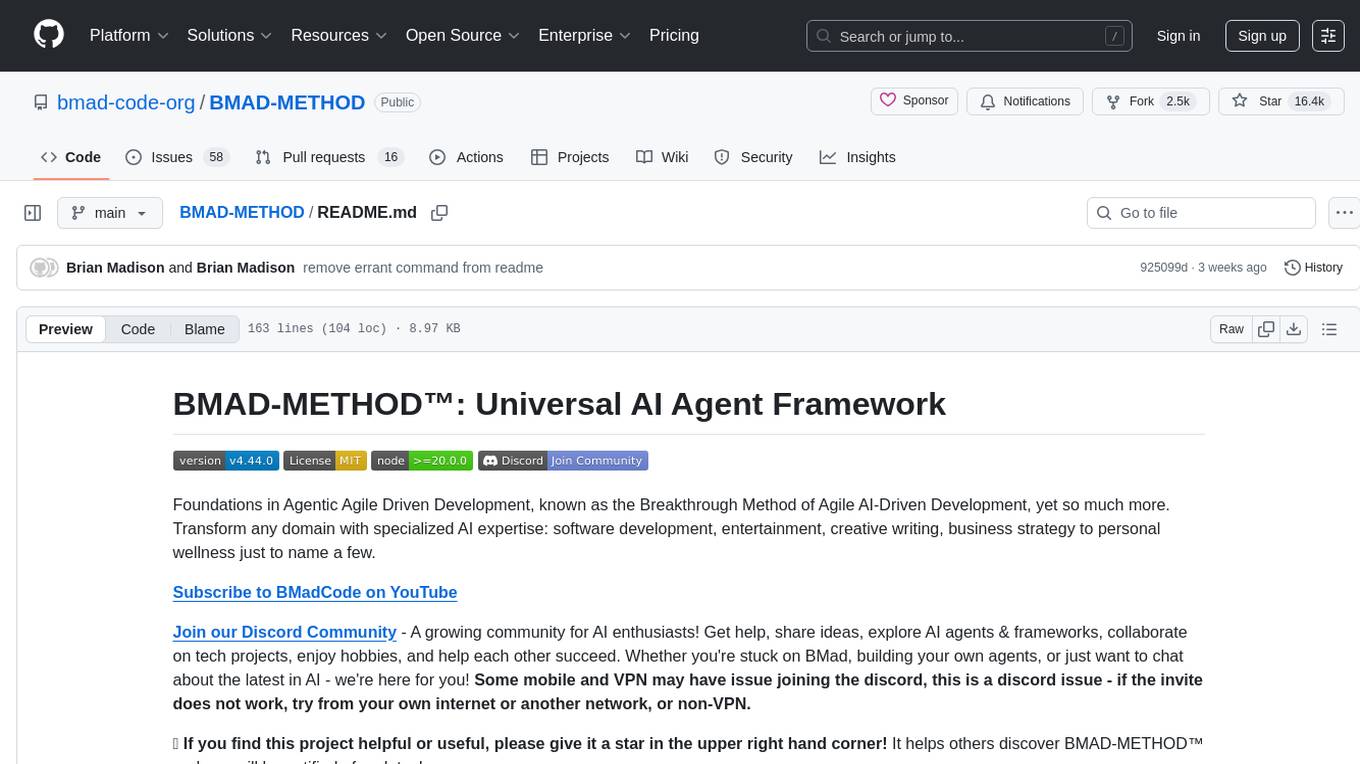
Task: Open the document outline icon
Action: (x=1329, y=329)
